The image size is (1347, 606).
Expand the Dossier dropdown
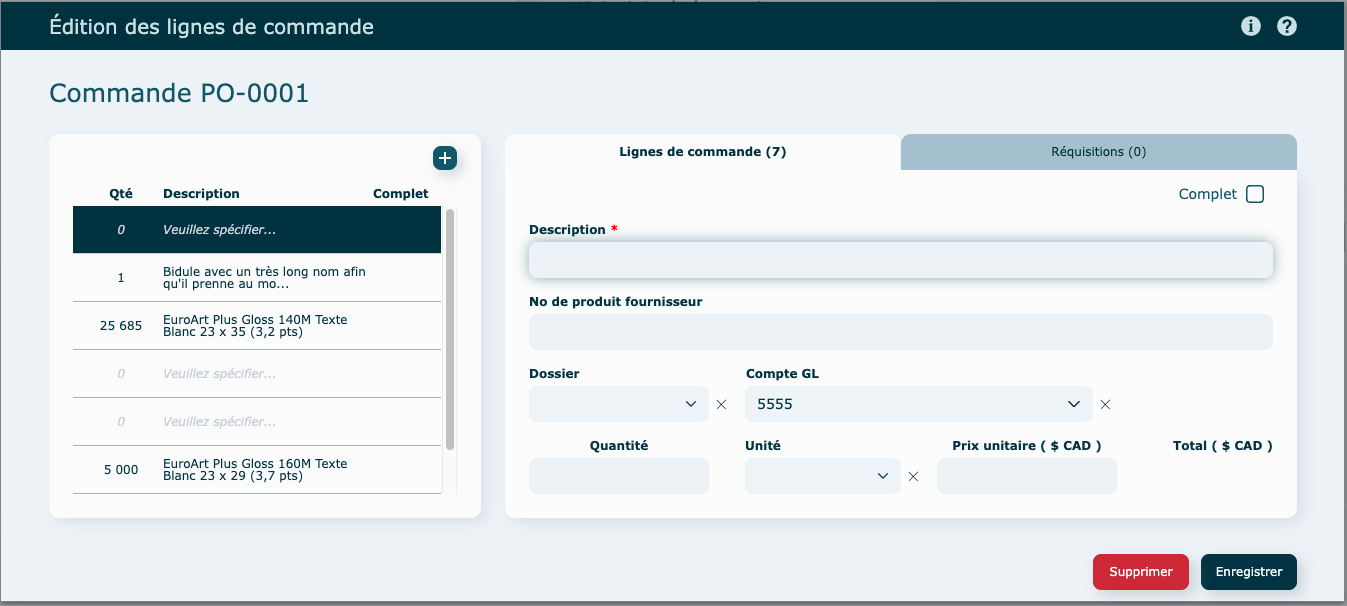619,404
